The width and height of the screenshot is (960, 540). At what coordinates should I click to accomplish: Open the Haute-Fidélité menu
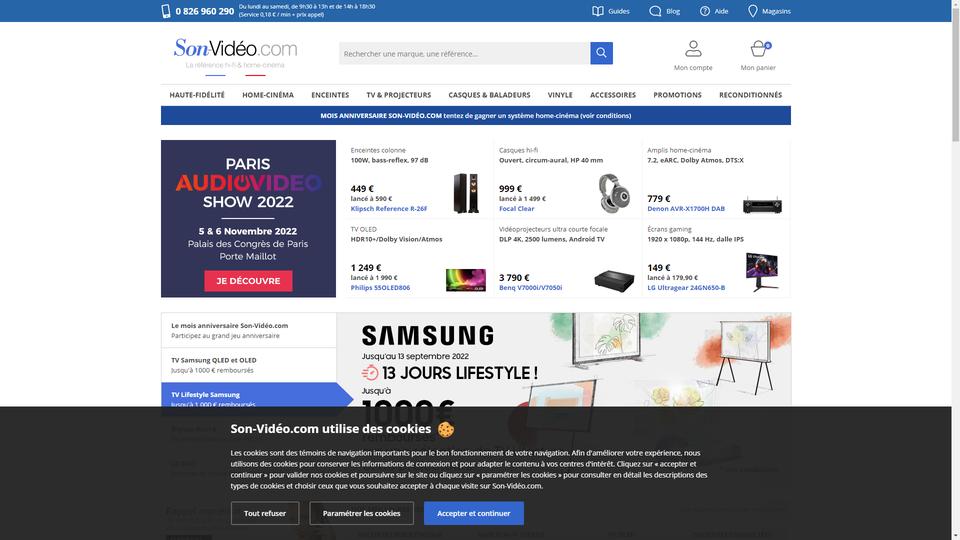coord(197,95)
